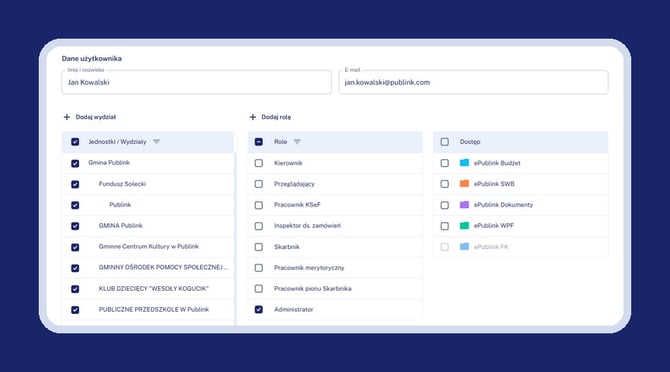
Task: Click the Administrator role label
Action: [x=294, y=309]
